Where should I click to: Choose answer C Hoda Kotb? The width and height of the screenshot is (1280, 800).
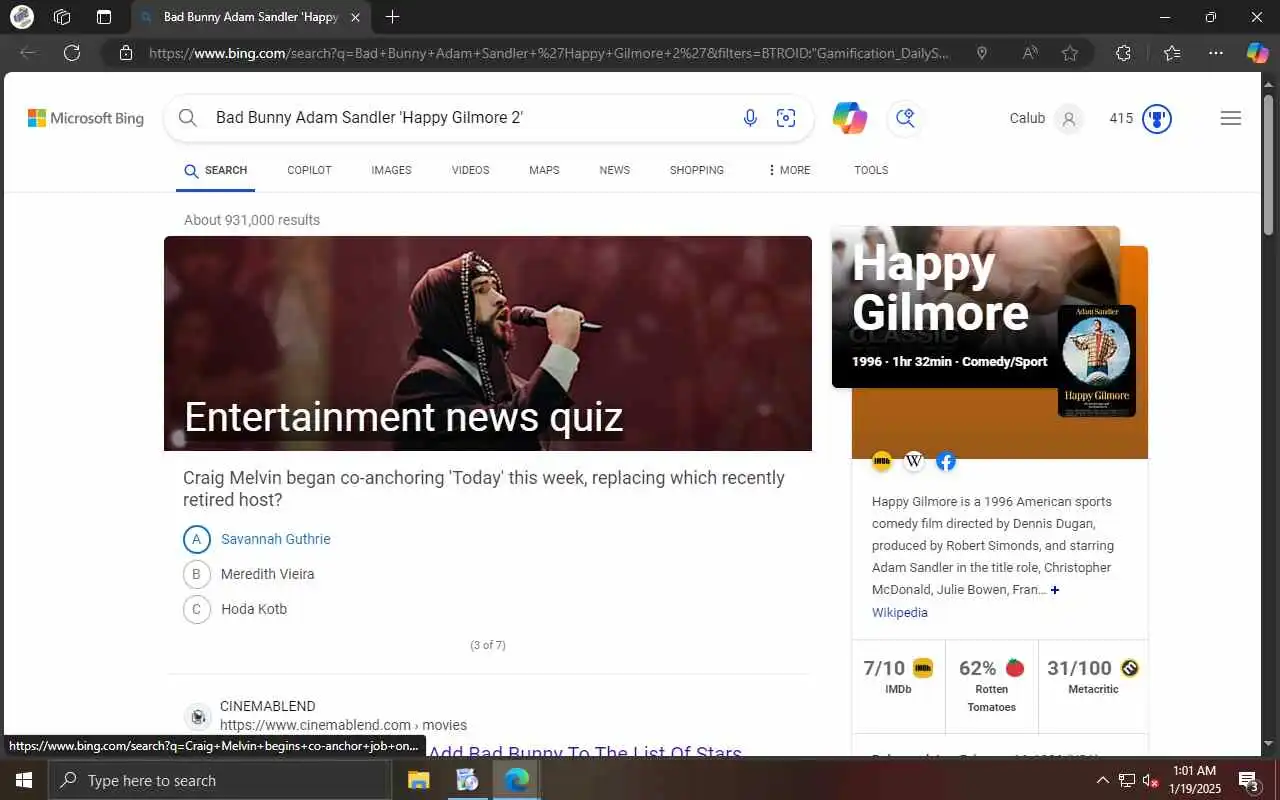pyautogui.click(x=235, y=609)
